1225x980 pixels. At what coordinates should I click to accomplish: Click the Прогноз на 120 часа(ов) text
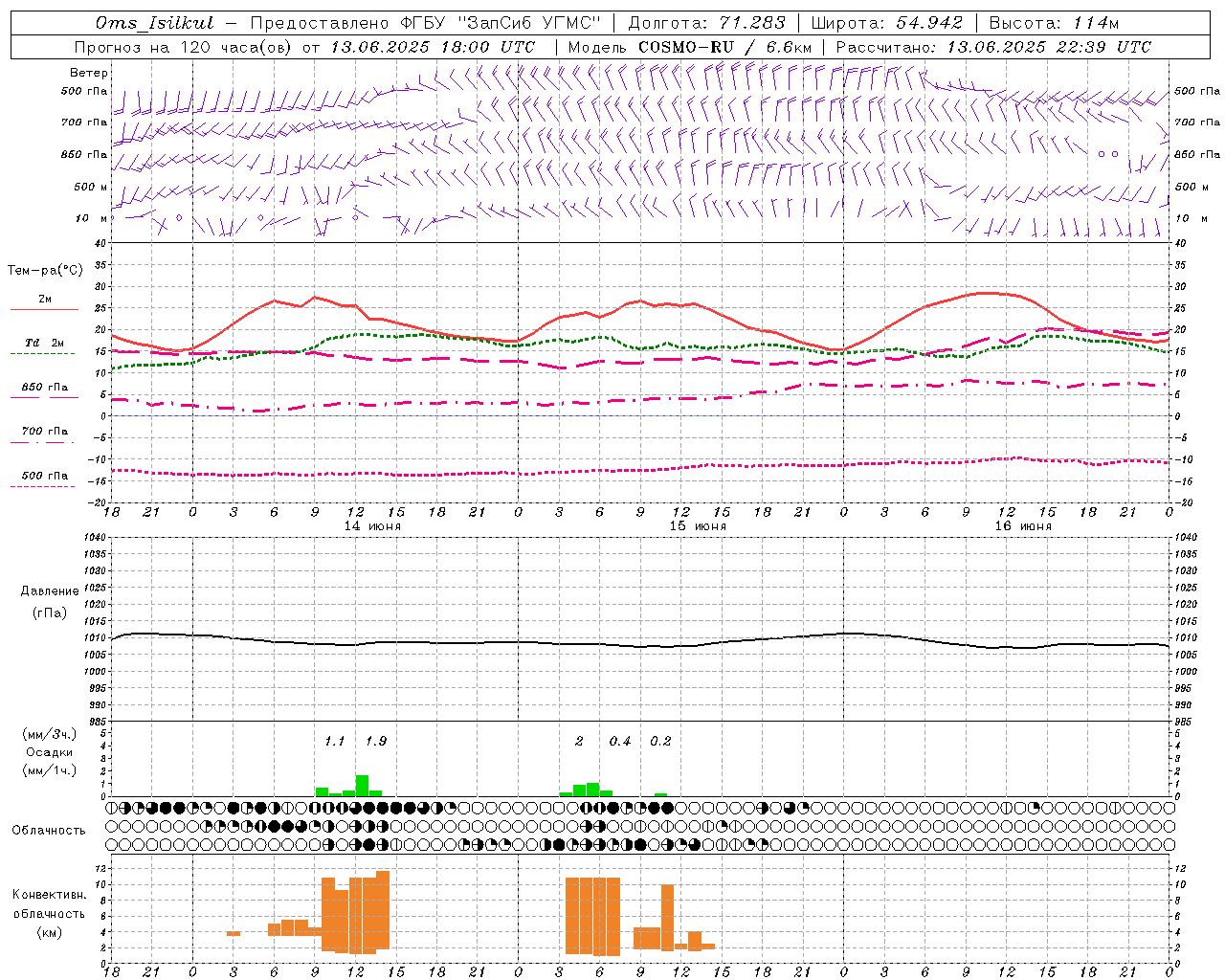point(184,47)
